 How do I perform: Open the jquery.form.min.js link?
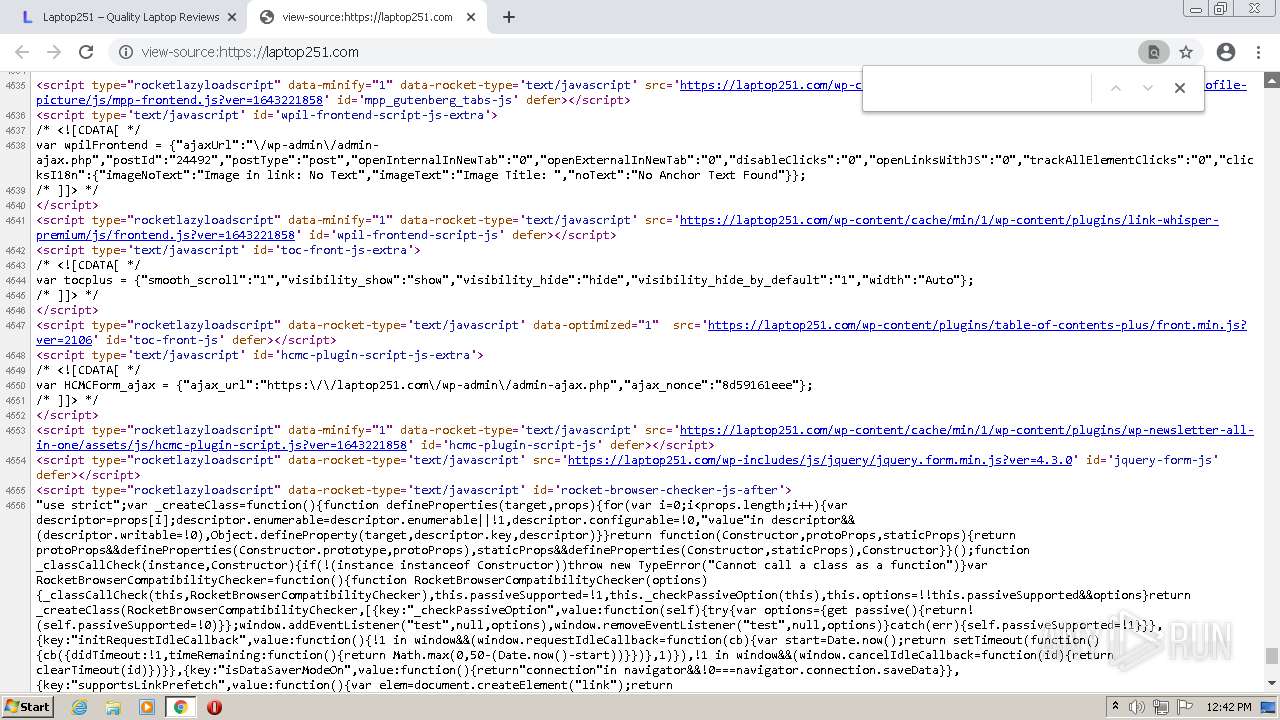click(820, 460)
